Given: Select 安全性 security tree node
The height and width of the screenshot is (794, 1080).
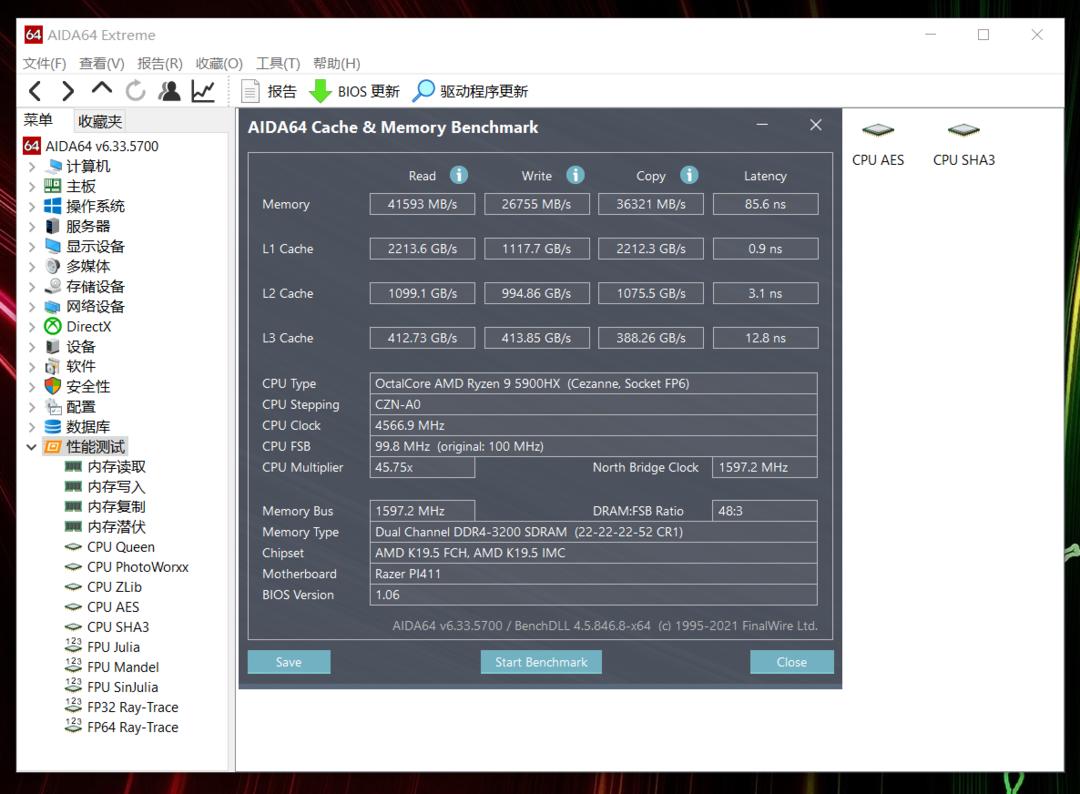Looking at the screenshot, I should (88, 386).
